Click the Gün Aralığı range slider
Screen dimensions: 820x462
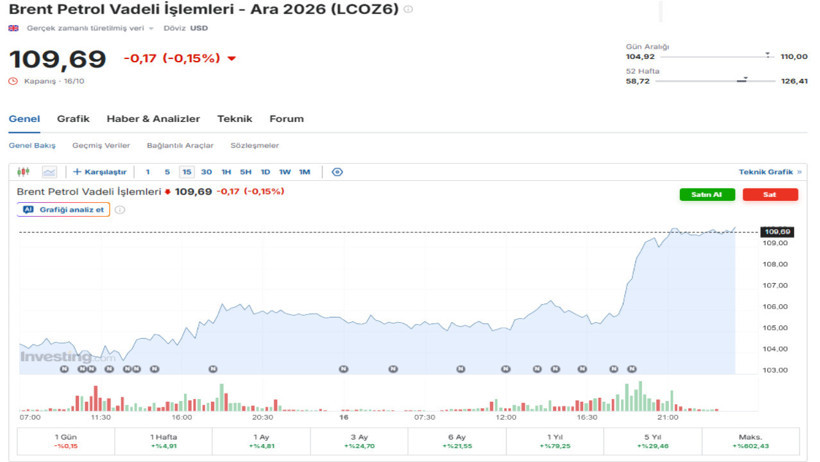coord(717,56)
